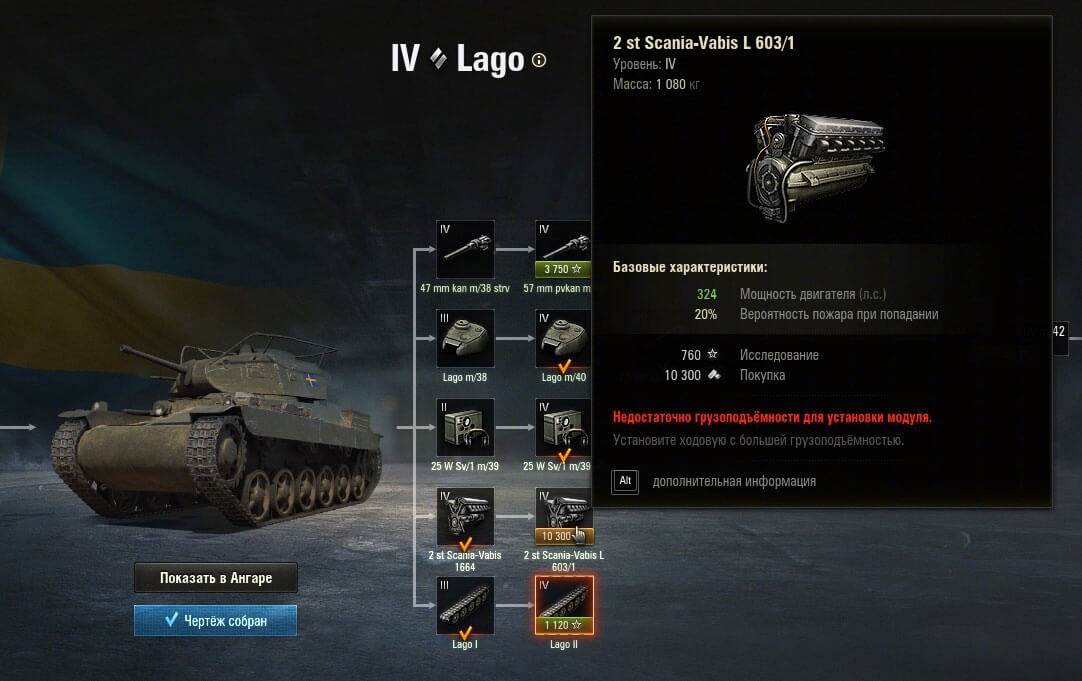Select the 57 mm pvkan gun module

pyautogui.click(x=563, y=249)
